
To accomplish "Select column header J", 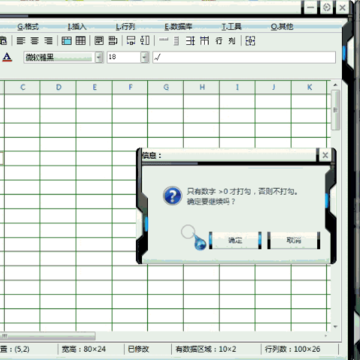I will coord(274,87).
